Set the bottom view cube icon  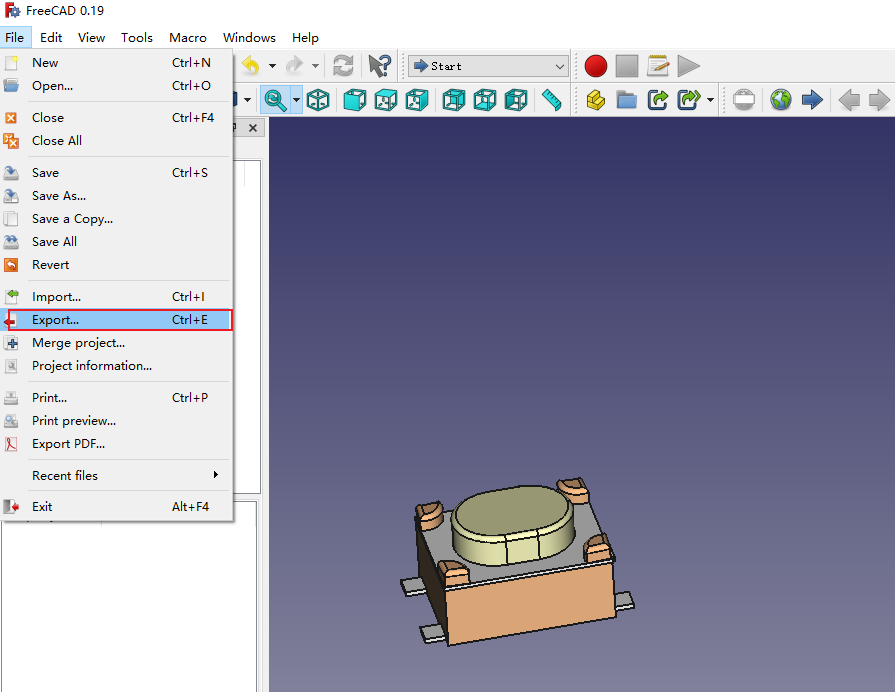tap(485, 100)
